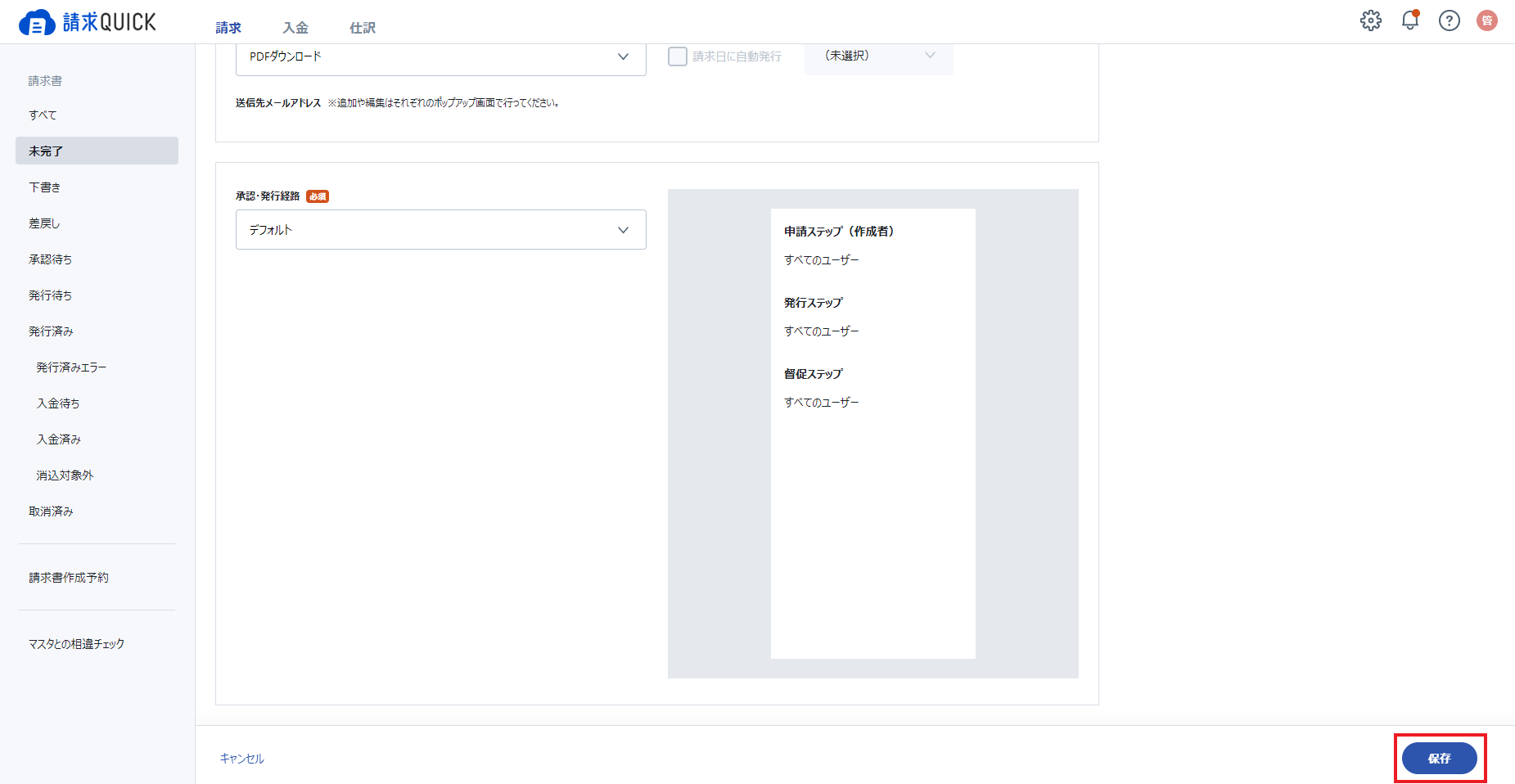Click the 保存 button
The width and height of the screenshot is (1515, 784).
pos(1440,759)
